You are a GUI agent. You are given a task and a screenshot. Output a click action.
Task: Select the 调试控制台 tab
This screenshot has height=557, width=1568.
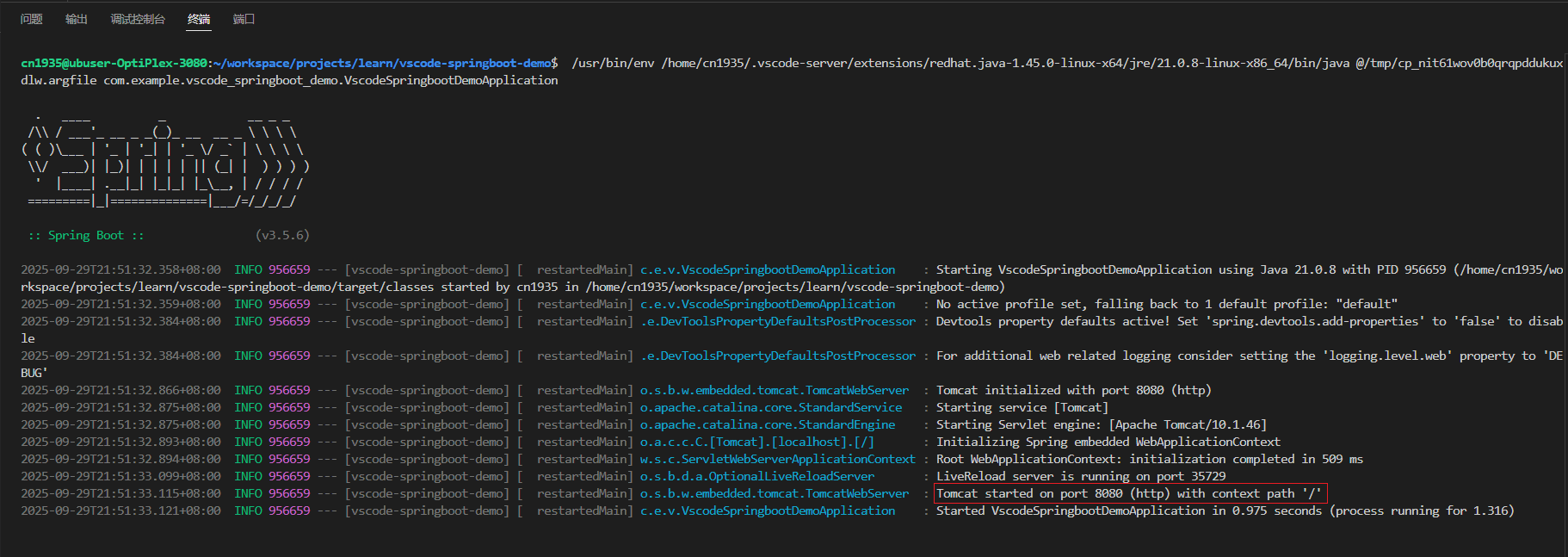tap(138, 19)
